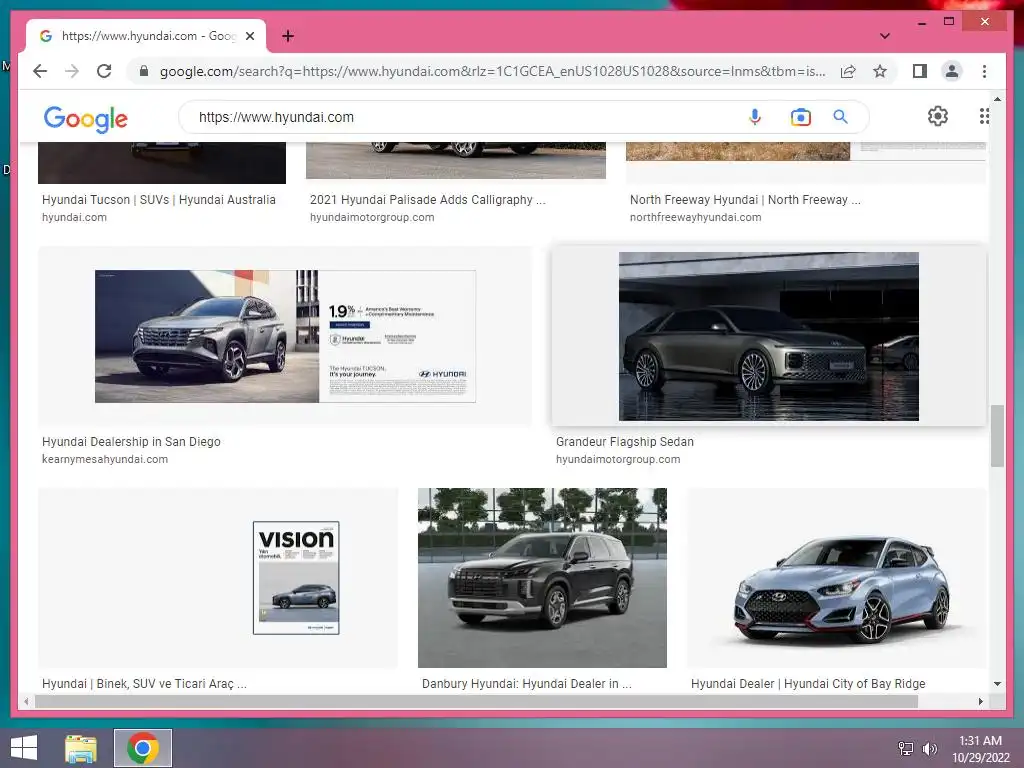
Task: Go back to previous page in Chrome
Action: click(40, 71)
